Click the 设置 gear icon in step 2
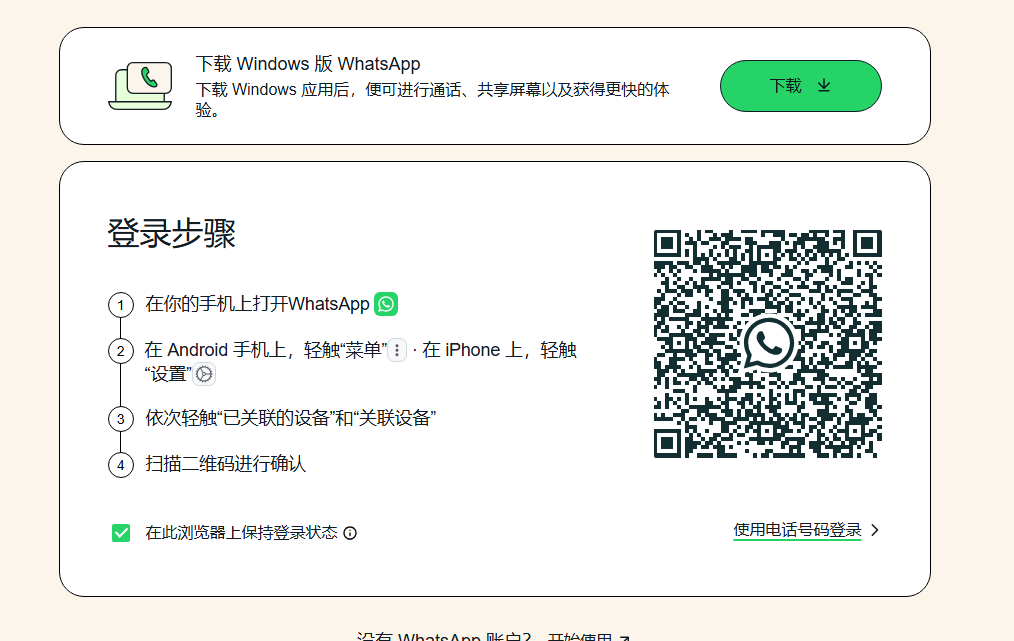Viewport: 1014px width, 641px height. tap(204, 374)
